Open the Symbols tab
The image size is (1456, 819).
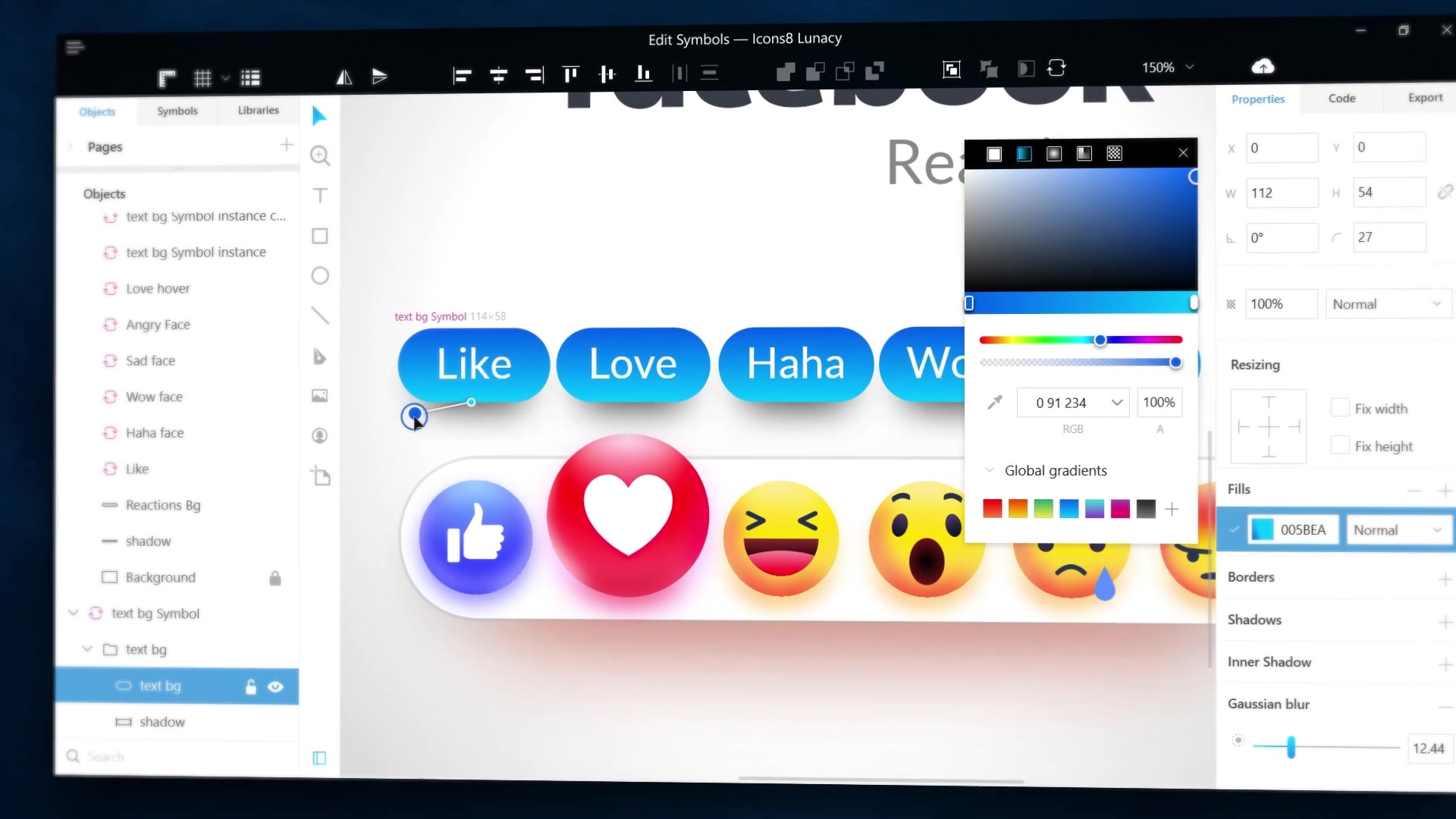tap(177, 110)
